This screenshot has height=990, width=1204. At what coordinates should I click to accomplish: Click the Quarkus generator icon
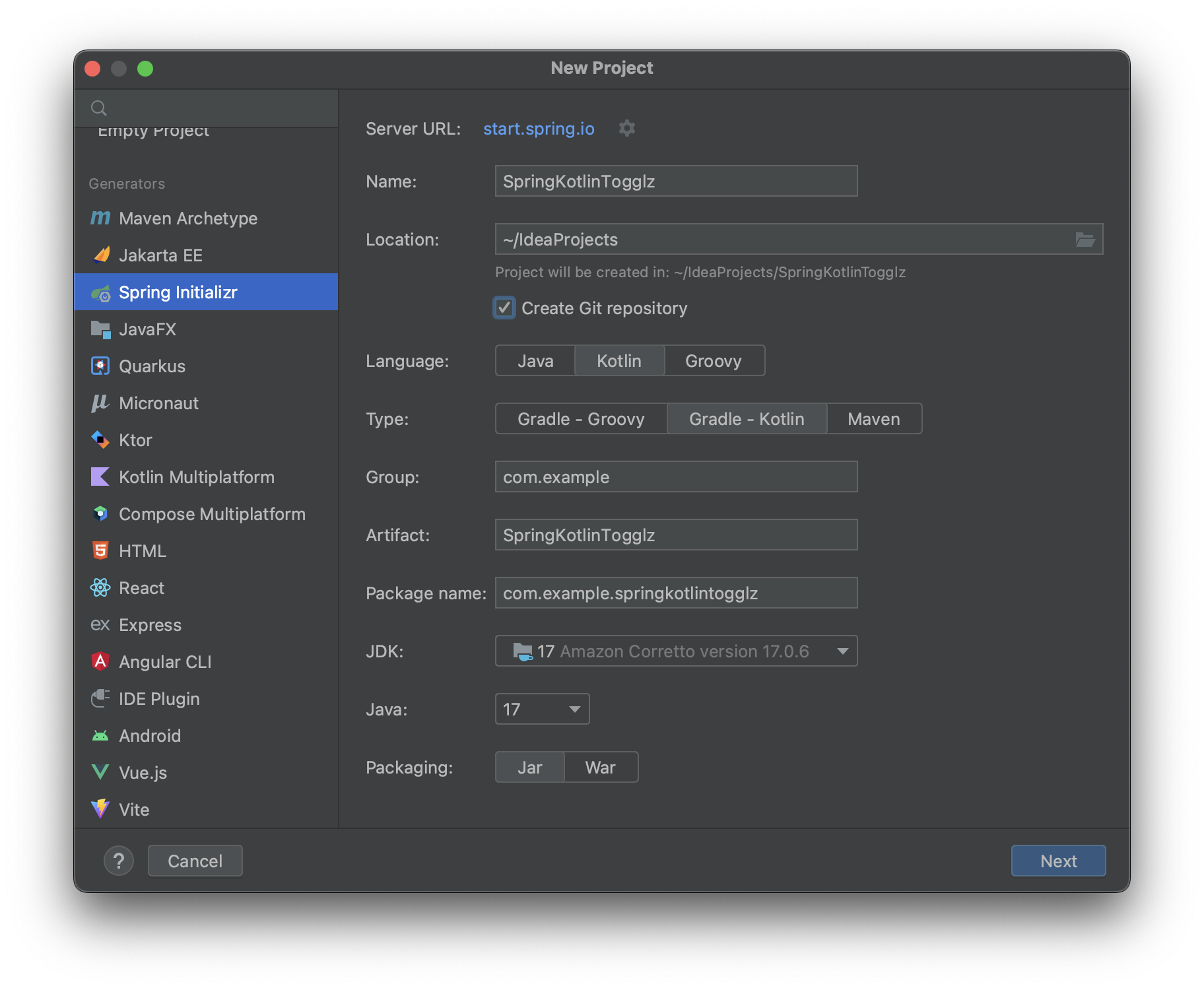[100, 366]
